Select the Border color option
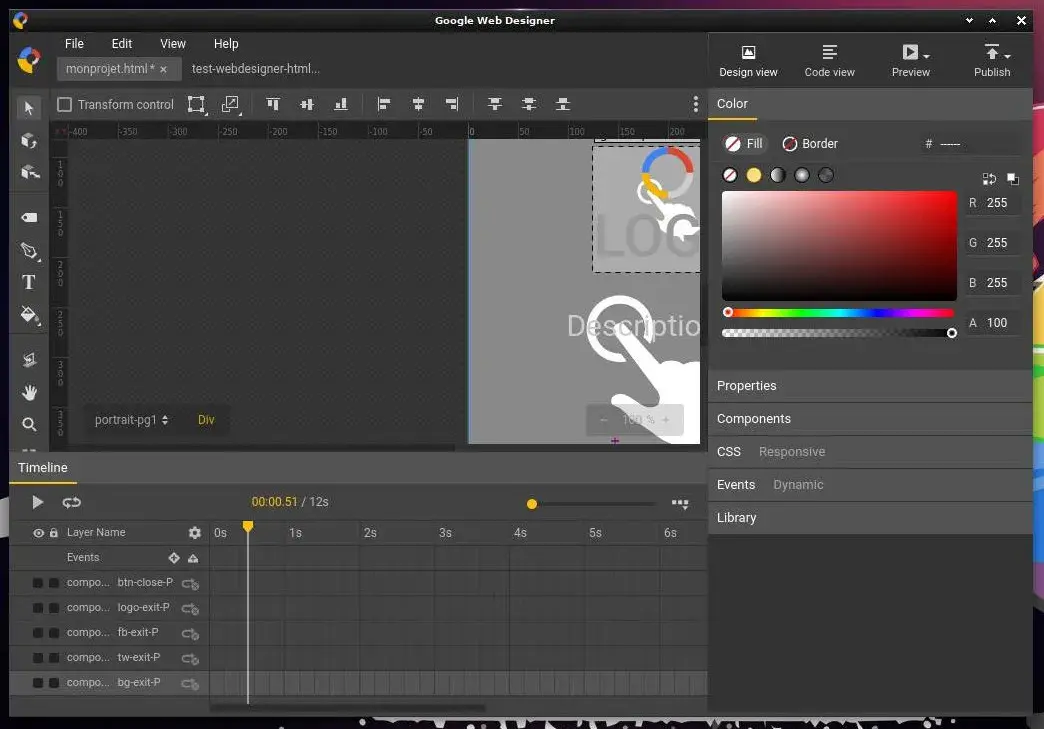This screenshot has height=729, width=1044. [810, 144]
